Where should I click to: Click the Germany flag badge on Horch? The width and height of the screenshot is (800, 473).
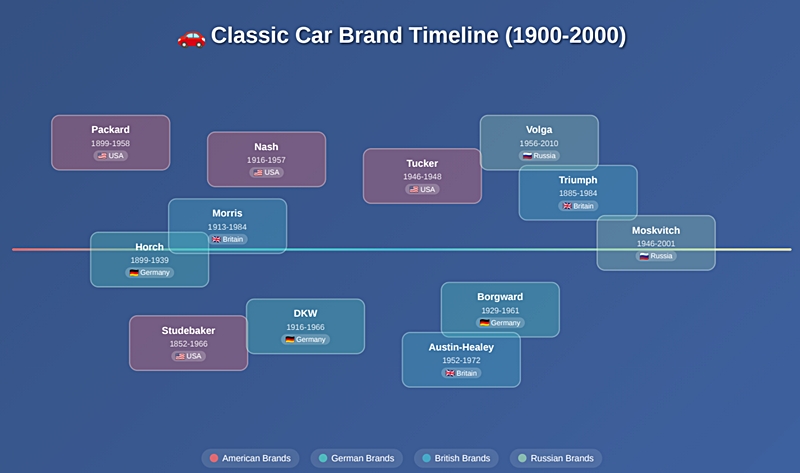[149, 272]
